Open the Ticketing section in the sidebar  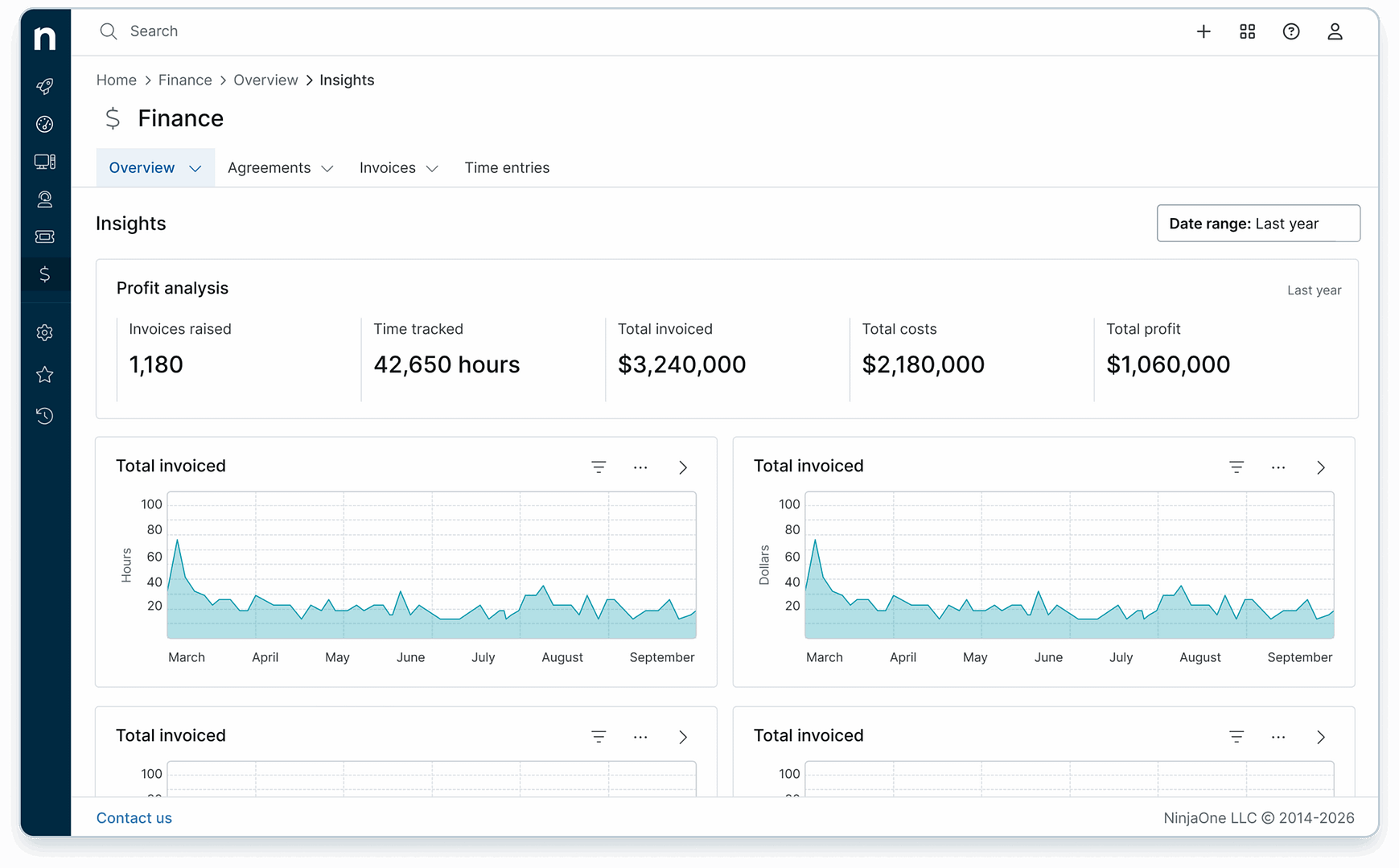point(45,237)
